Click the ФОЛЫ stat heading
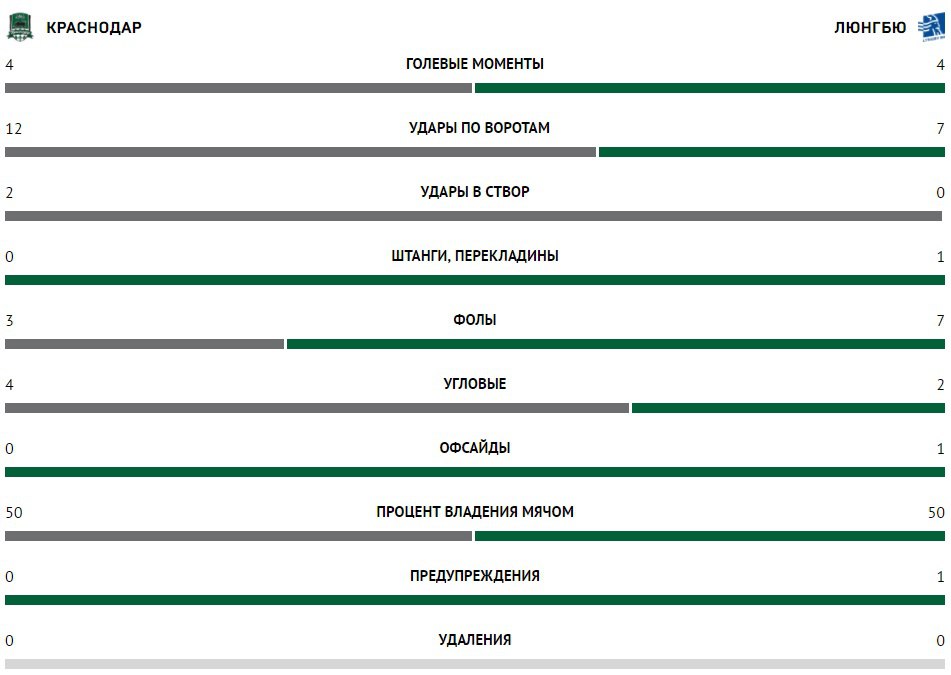 point(475,320)
